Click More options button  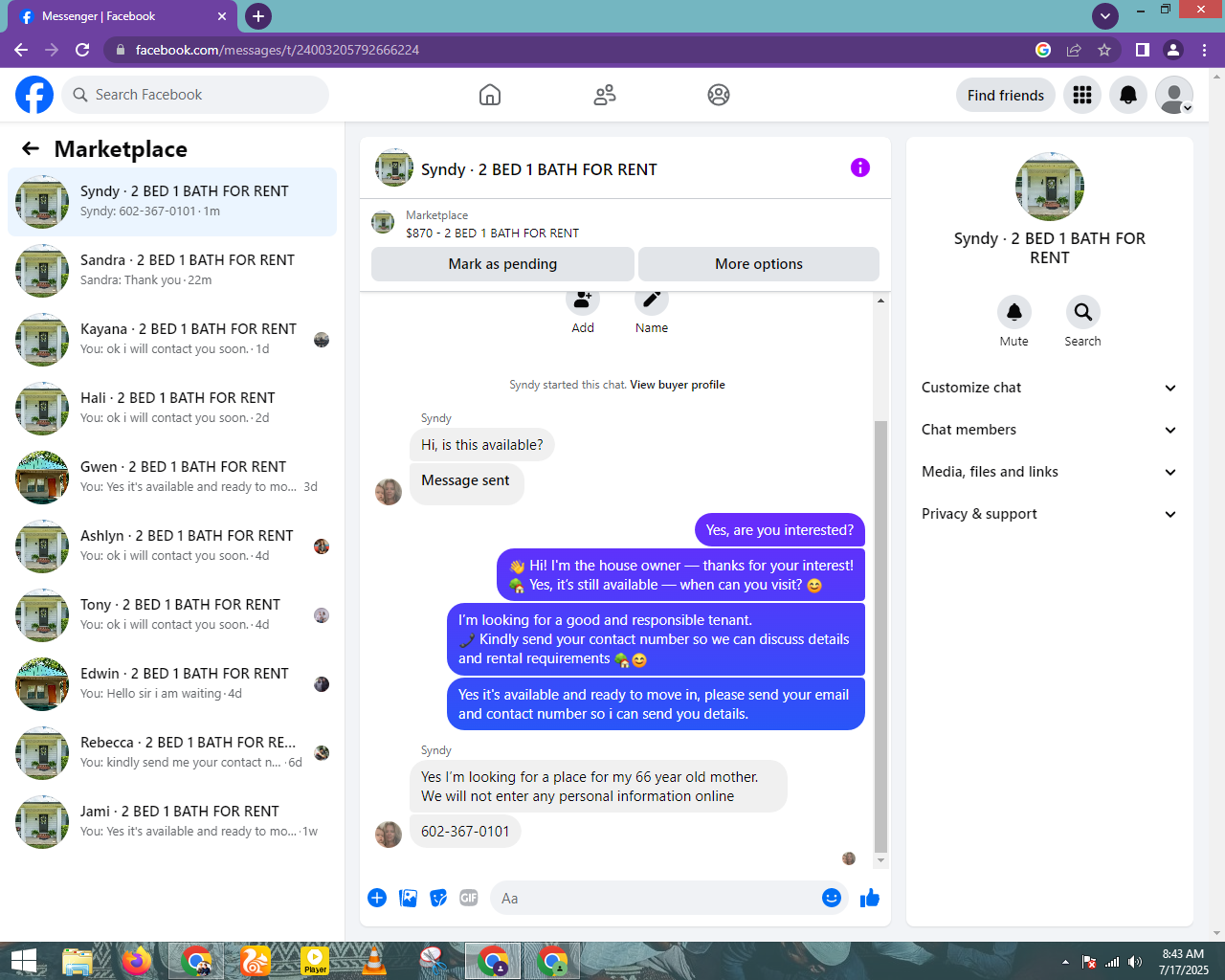pyautogui.click(x=759, y=264)
